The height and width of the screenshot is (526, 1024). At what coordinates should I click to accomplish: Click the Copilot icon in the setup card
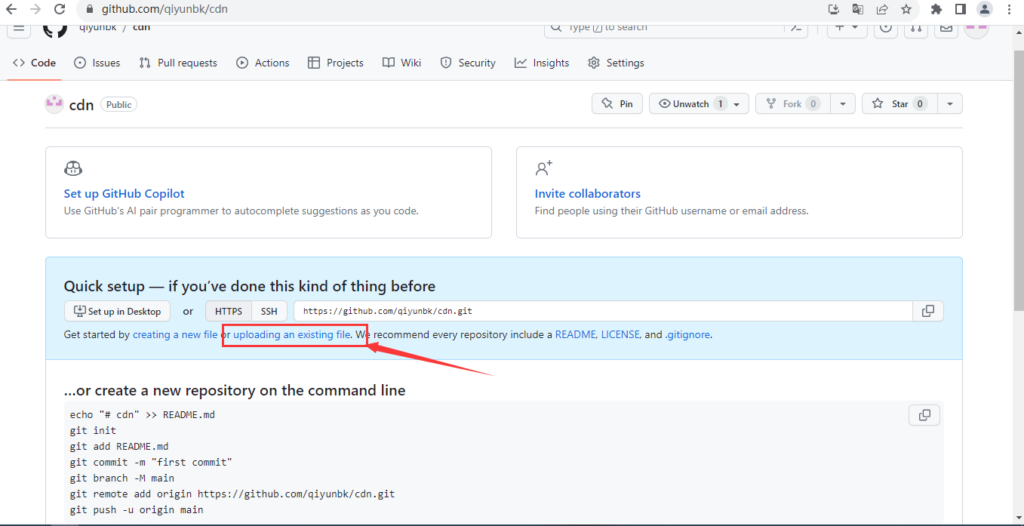click(x=72, y=169)
